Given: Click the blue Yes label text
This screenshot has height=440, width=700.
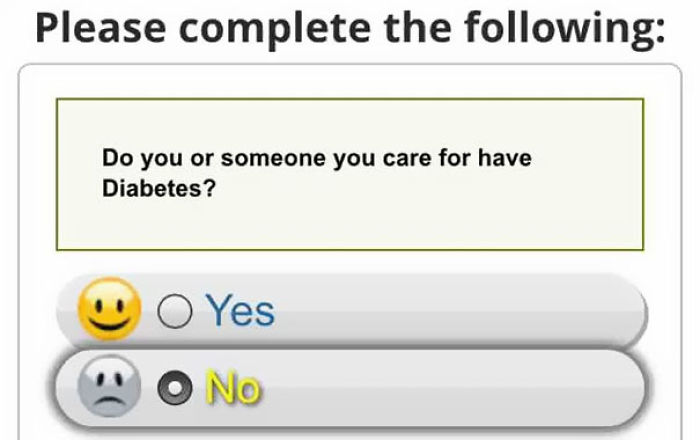Looking at the screenshot, I should [x=240, y=312].
